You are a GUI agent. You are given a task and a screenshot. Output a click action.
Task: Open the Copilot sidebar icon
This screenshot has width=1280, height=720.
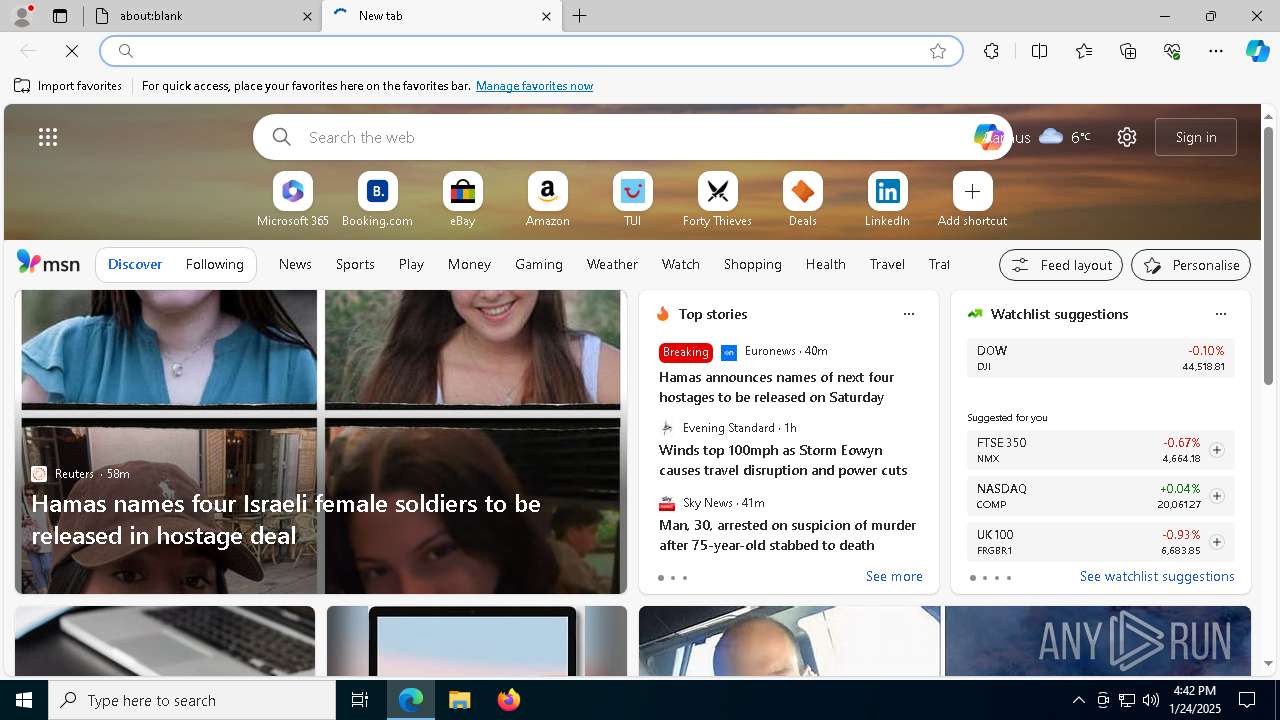tap(1257, 51)
